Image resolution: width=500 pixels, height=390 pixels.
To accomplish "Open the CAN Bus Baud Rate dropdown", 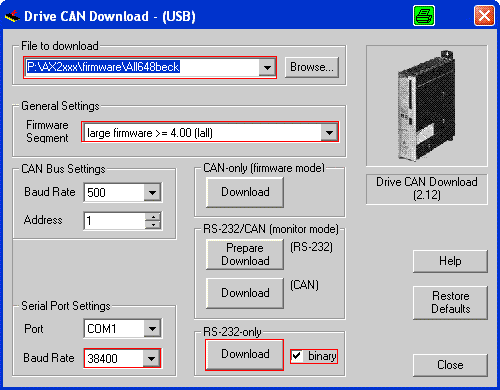I will tap(152, 192).
